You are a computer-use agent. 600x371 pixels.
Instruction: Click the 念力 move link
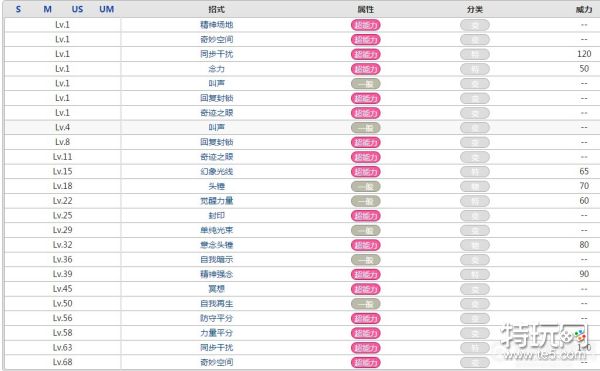click(217, 69)
